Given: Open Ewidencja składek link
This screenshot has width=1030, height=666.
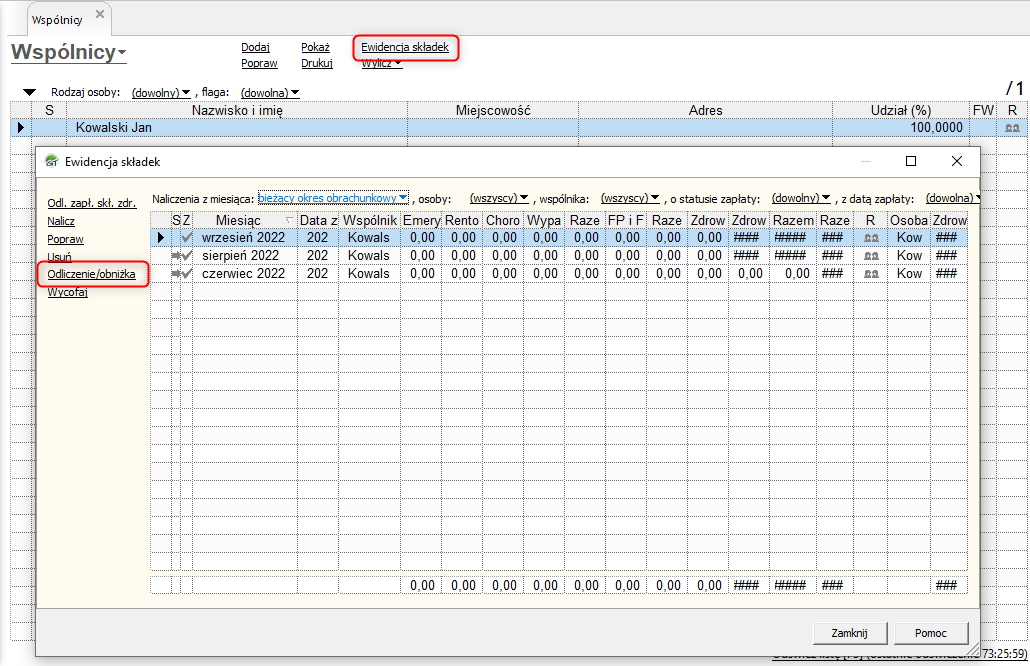Looking at the screenshot, I should click(x=405, y=47).
